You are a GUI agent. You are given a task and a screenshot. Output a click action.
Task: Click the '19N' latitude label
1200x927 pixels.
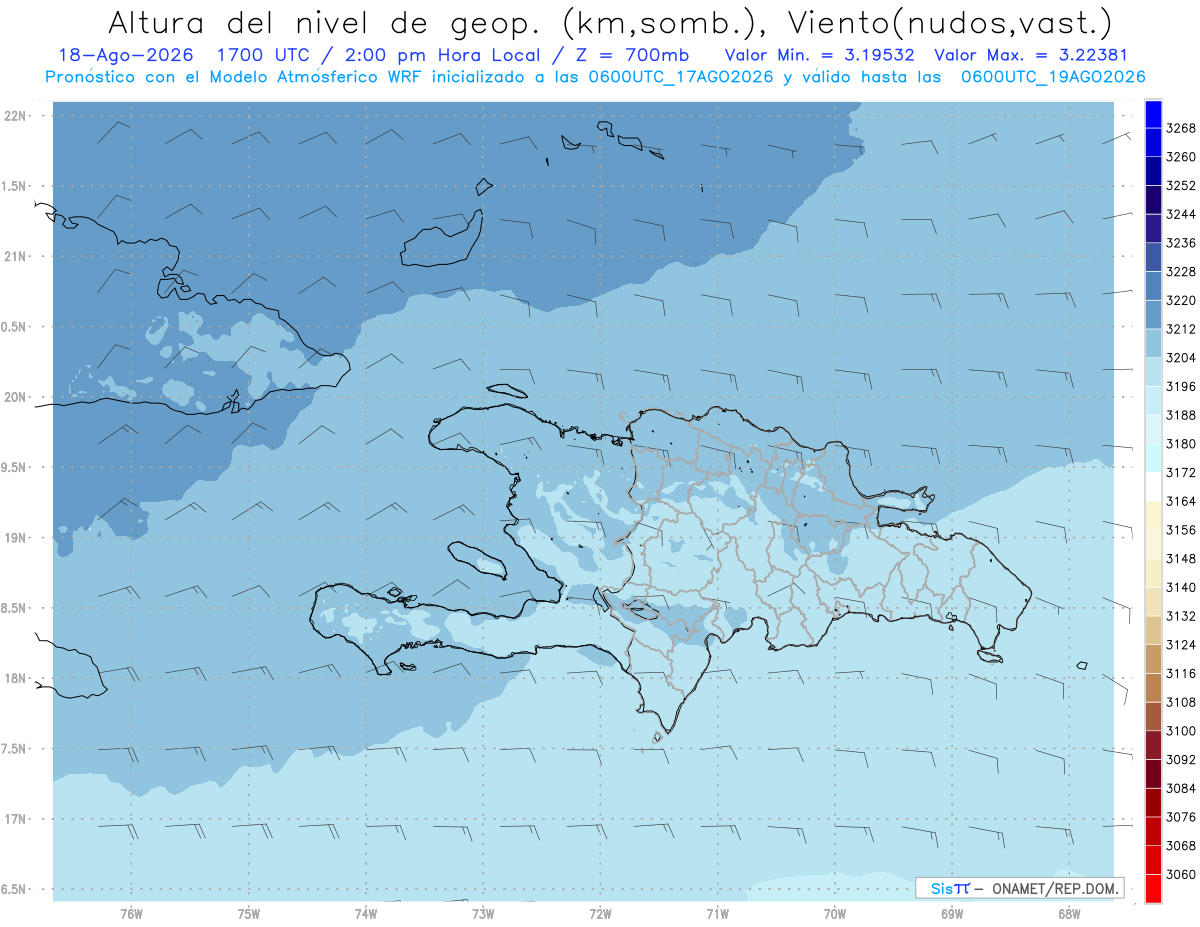[x=16, y=537]
